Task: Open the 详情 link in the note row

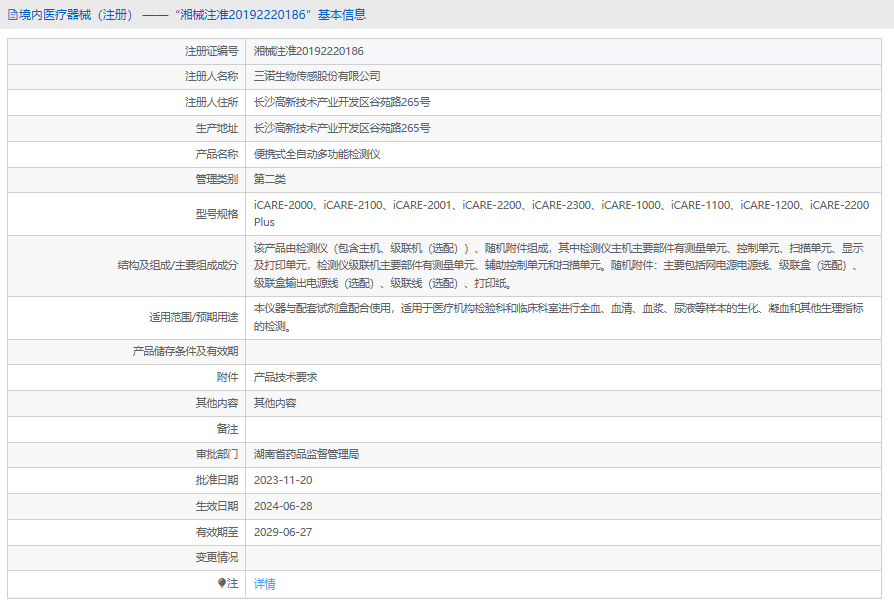Action: pos(265,583)
